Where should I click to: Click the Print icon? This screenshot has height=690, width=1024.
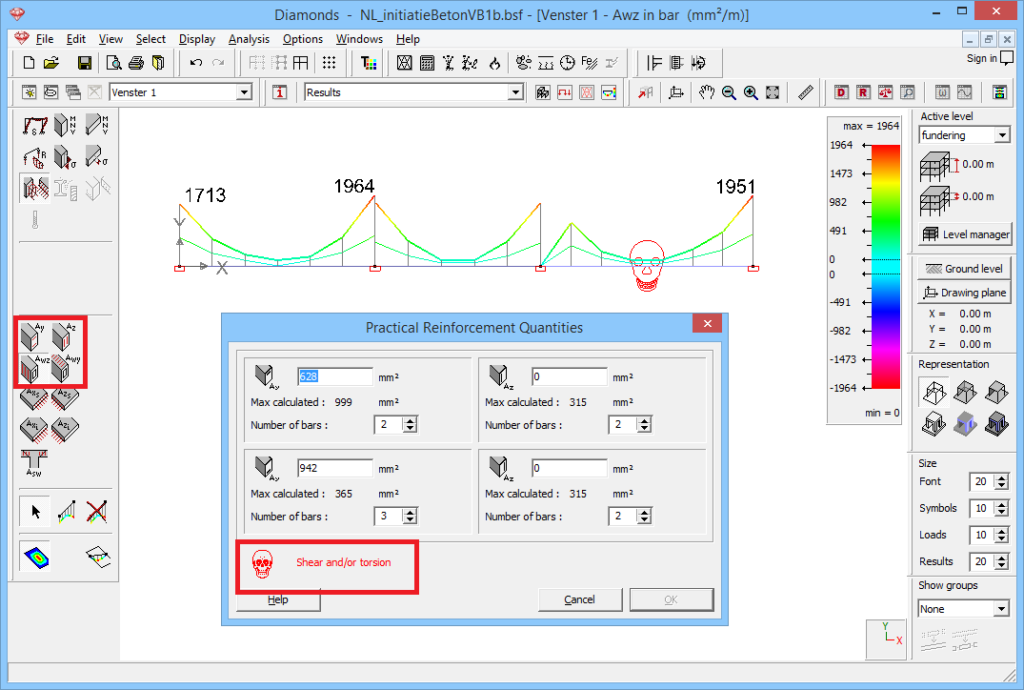pyautogui.click(x=136, y=63)
